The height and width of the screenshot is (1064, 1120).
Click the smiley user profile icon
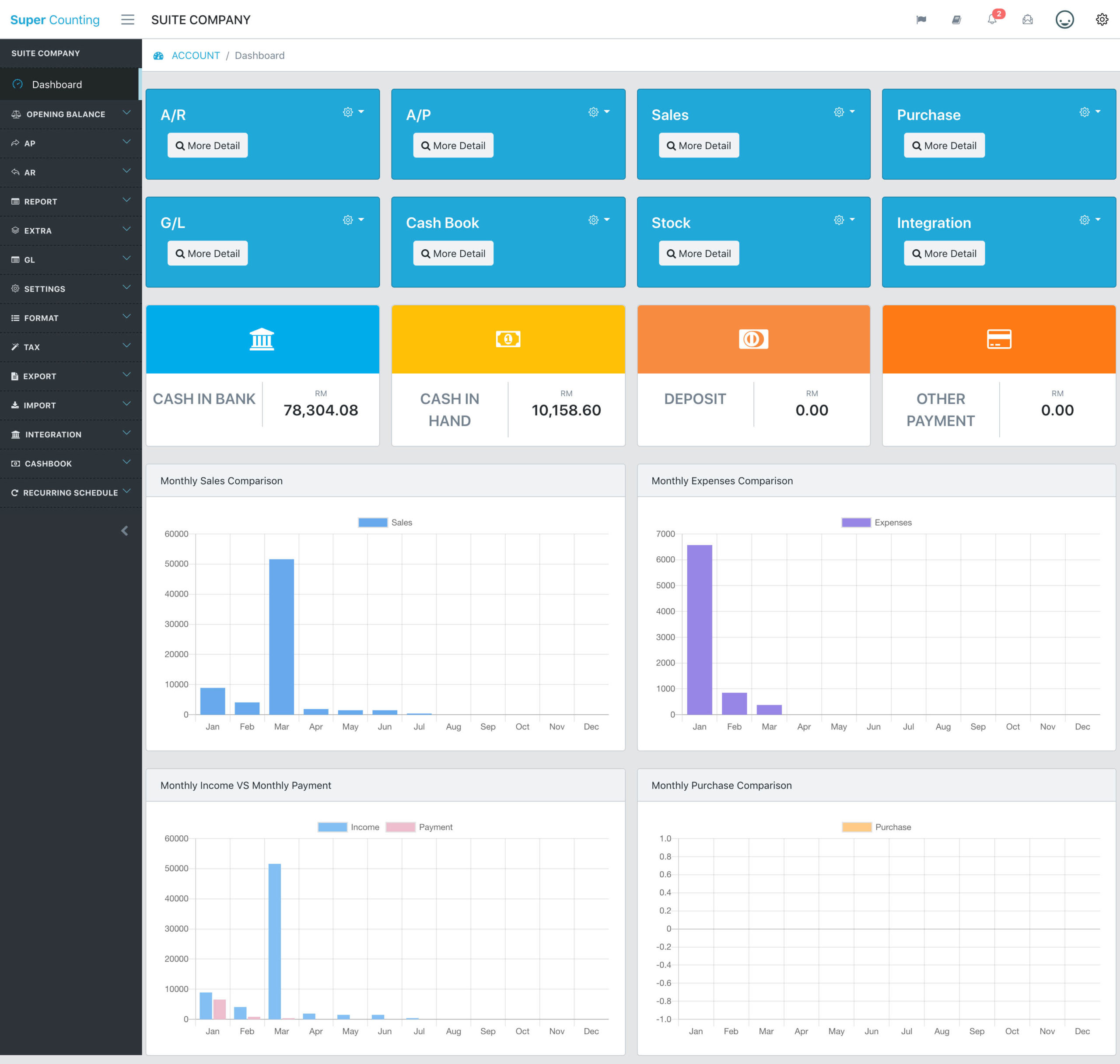click(x=1065, y=19)
